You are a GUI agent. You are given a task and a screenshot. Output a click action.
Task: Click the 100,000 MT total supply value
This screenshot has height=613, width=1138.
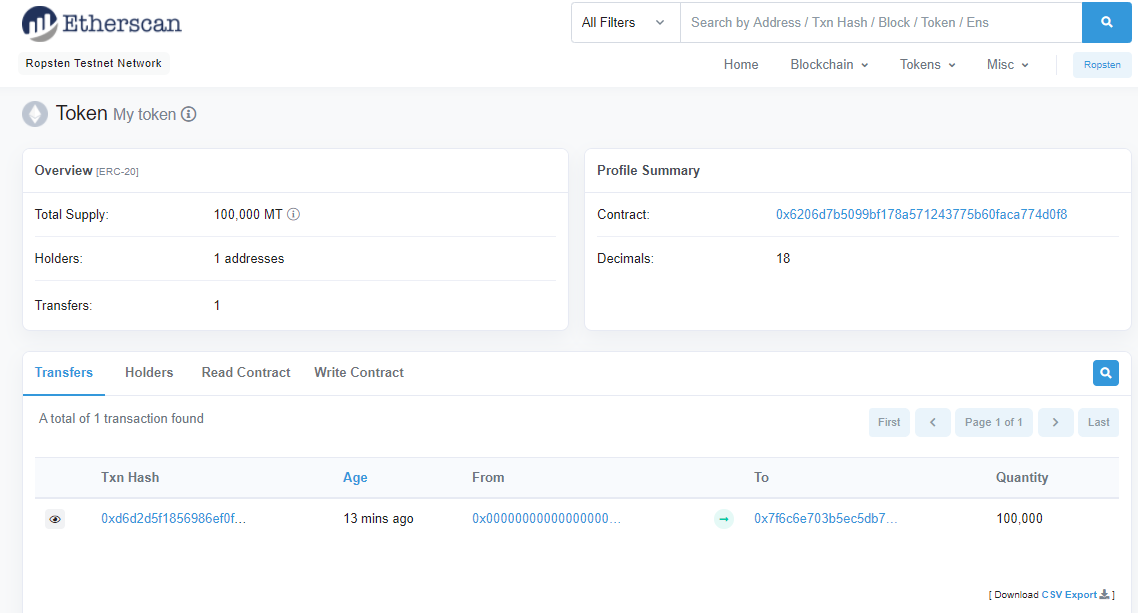coord(247,214)
